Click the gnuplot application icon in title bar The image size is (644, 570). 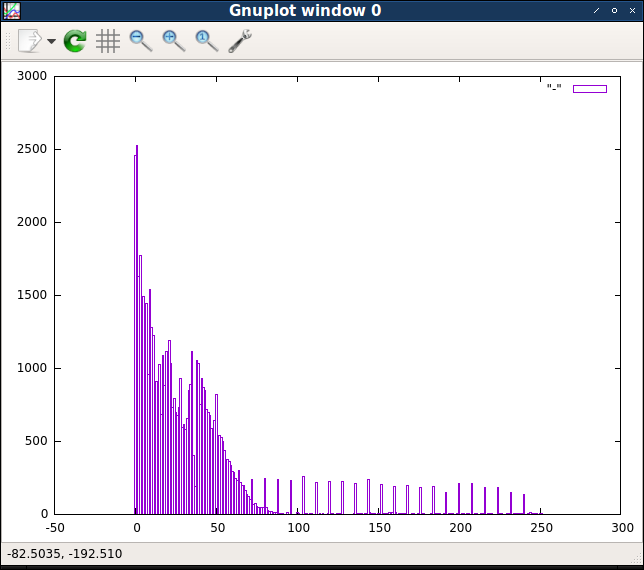pyautogui.click(x=12, y=11)
